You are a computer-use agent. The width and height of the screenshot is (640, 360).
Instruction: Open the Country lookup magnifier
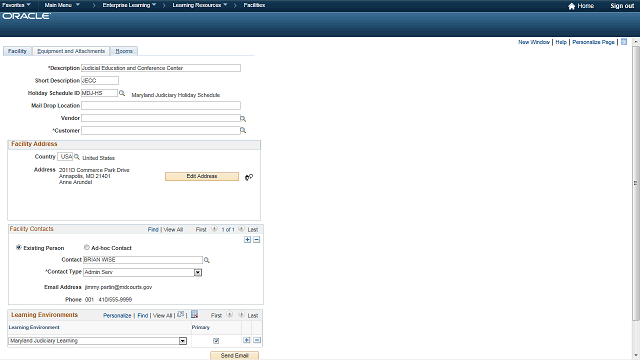pyautogui.click(x=77, y=157)
